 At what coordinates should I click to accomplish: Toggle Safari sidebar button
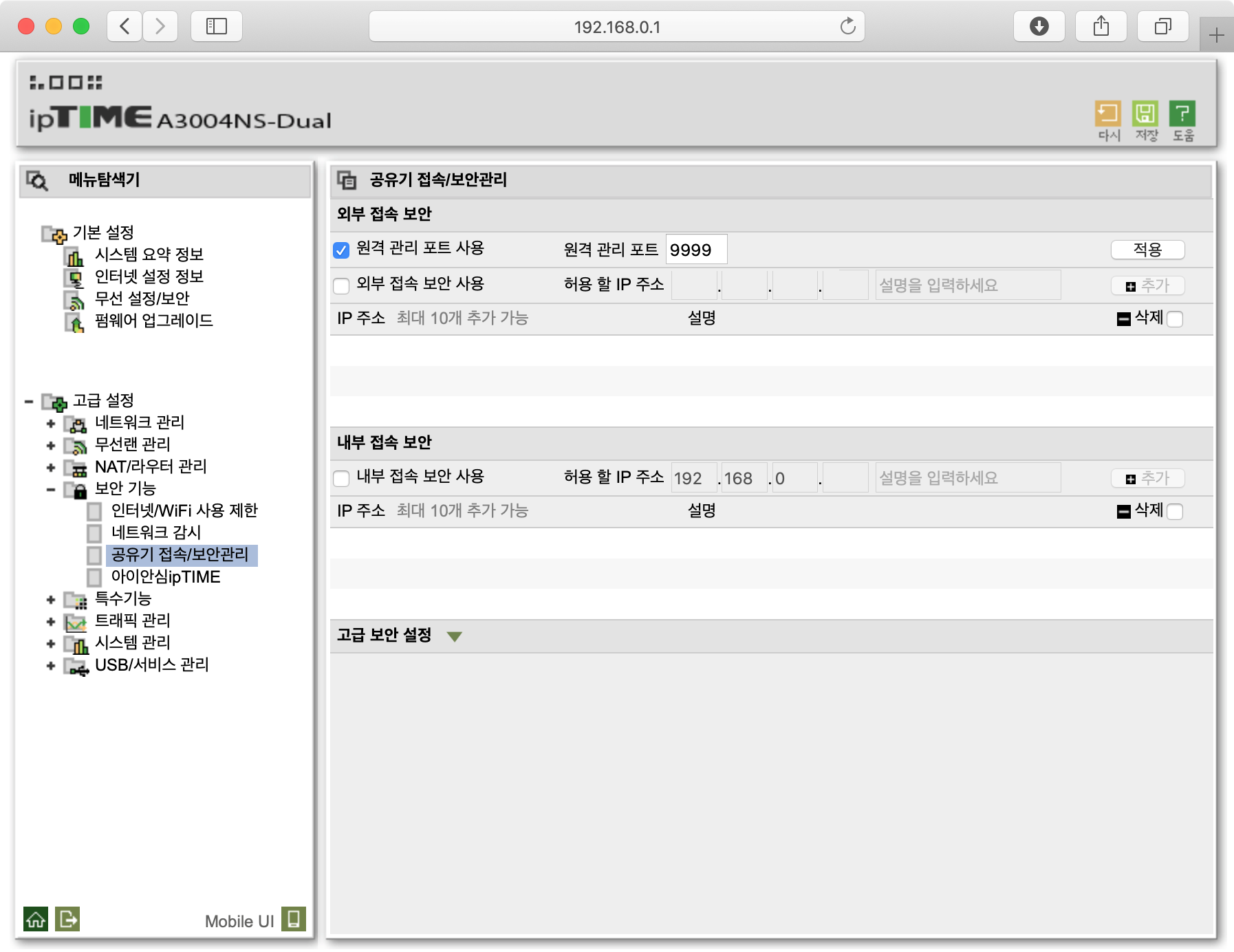217,27
